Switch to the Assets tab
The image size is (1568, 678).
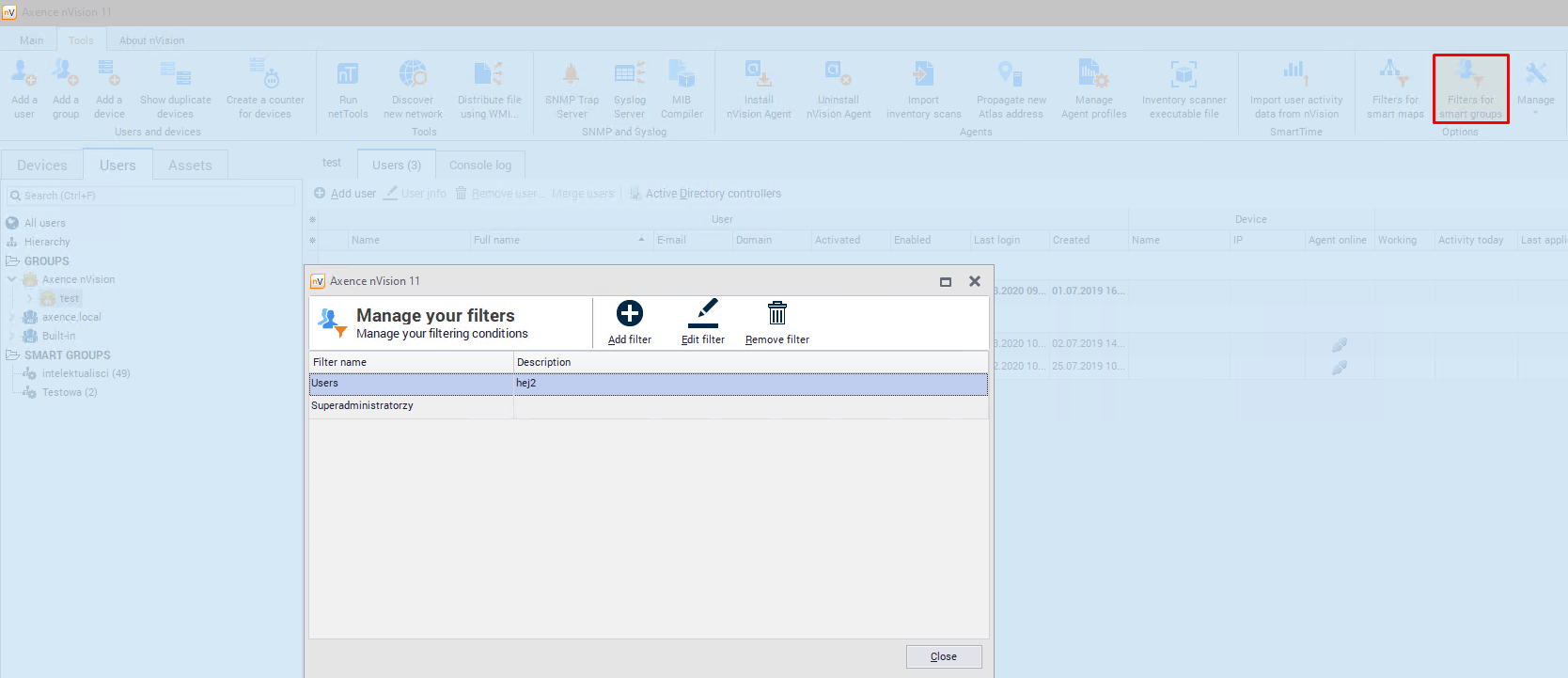190,166
